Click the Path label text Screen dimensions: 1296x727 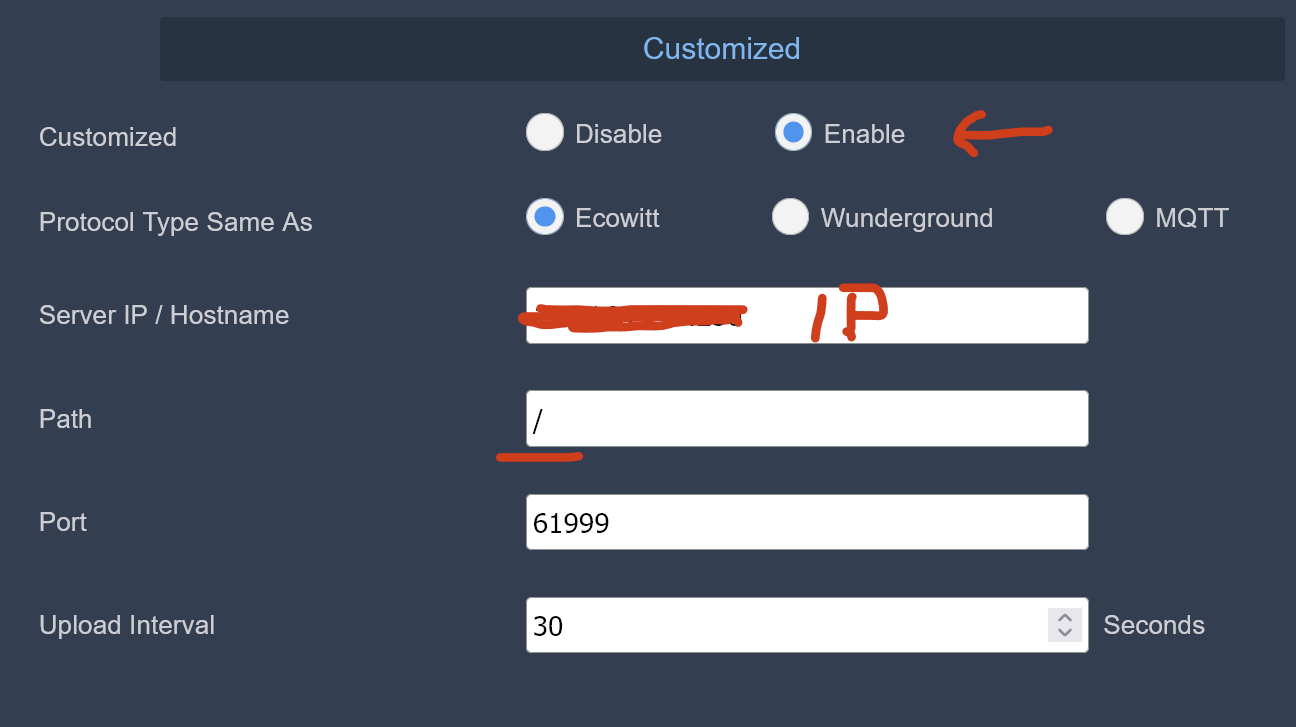(65, 419)
